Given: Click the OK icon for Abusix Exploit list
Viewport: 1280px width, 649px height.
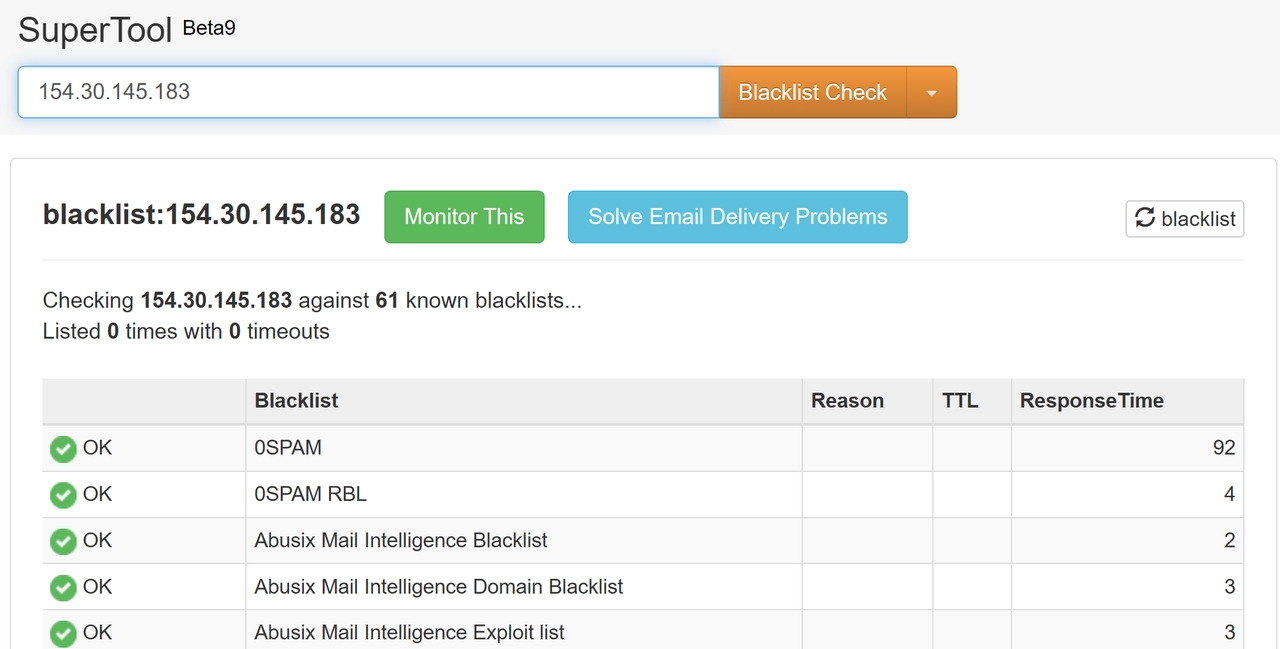Looking at the screenshot, I should 63,633.
